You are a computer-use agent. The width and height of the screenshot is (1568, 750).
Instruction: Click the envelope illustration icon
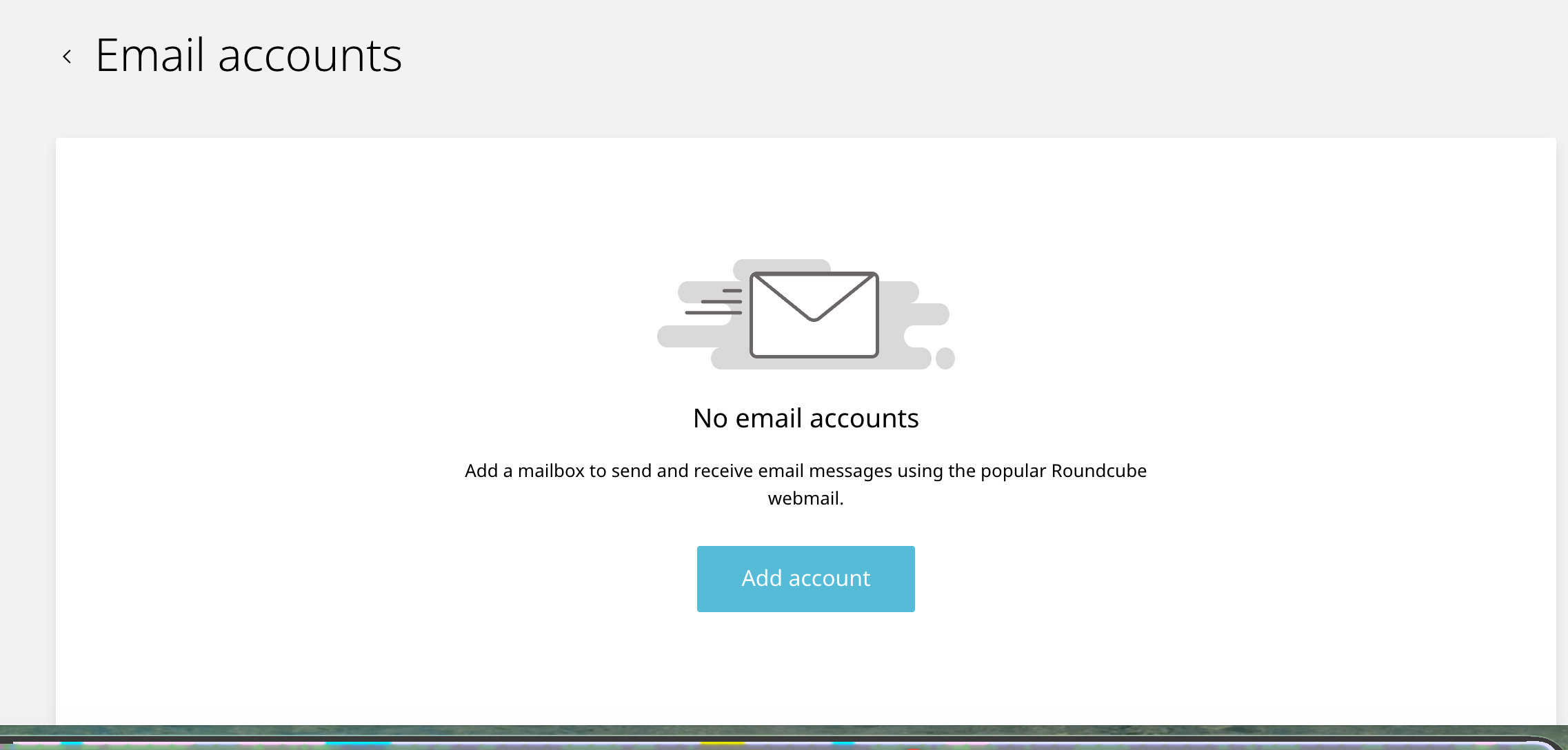814,315
